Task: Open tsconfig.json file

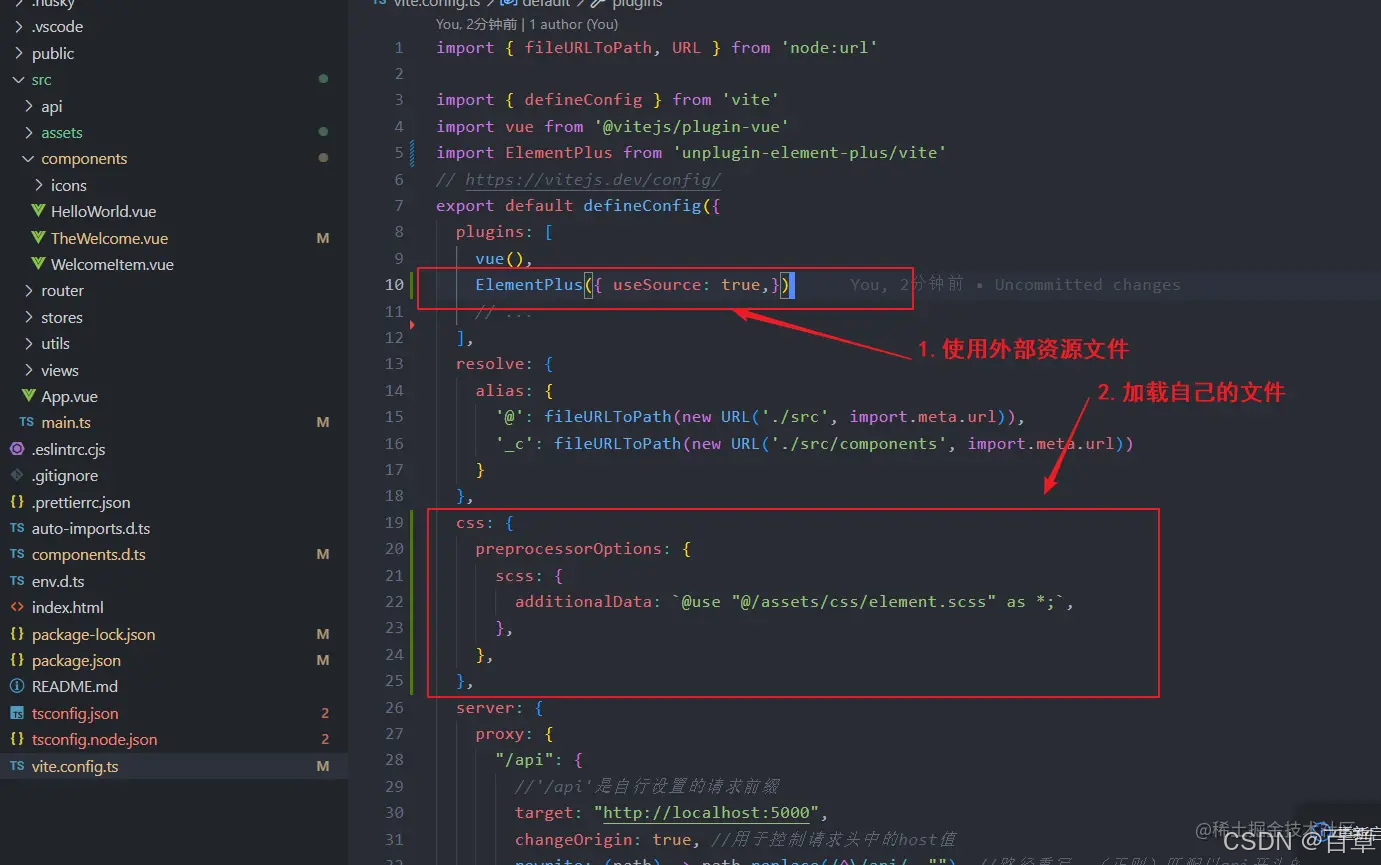Action: (x=75, y=713)
